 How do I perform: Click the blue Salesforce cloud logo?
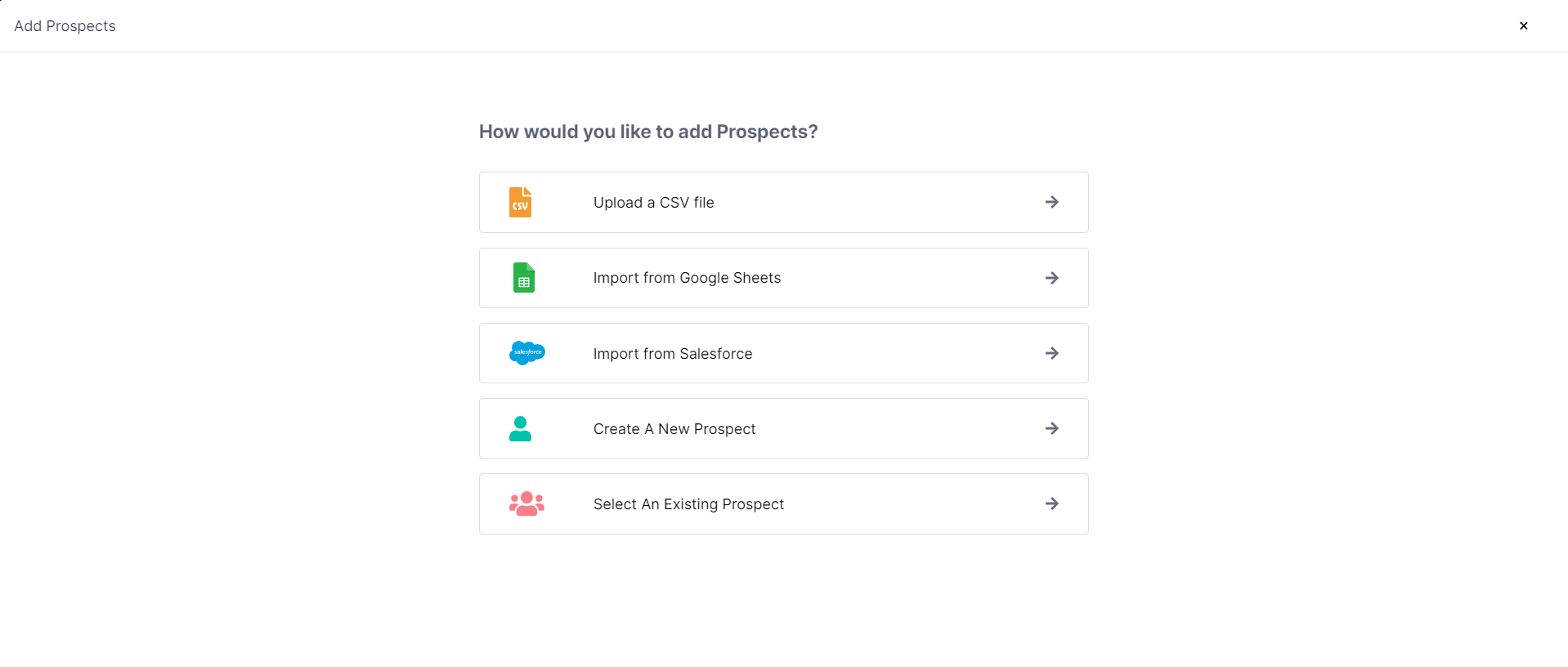click(x=526, y=352)
